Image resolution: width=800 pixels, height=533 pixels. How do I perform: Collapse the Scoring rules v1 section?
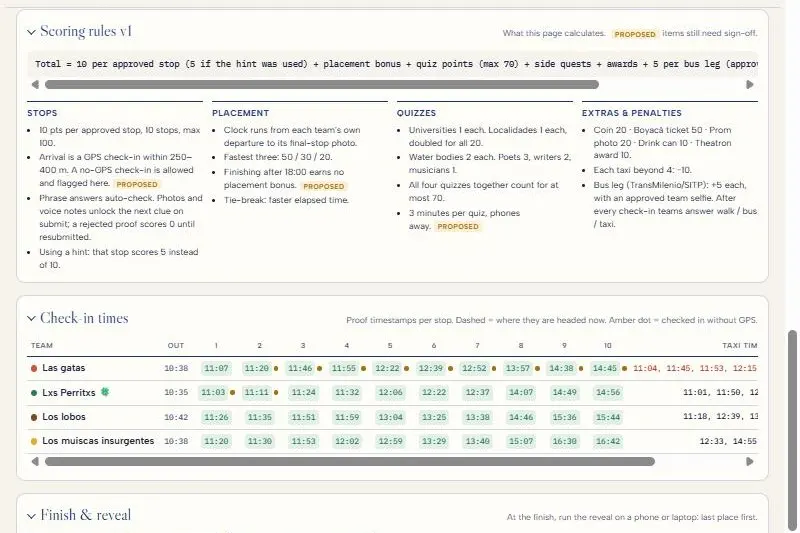point(31,32)
